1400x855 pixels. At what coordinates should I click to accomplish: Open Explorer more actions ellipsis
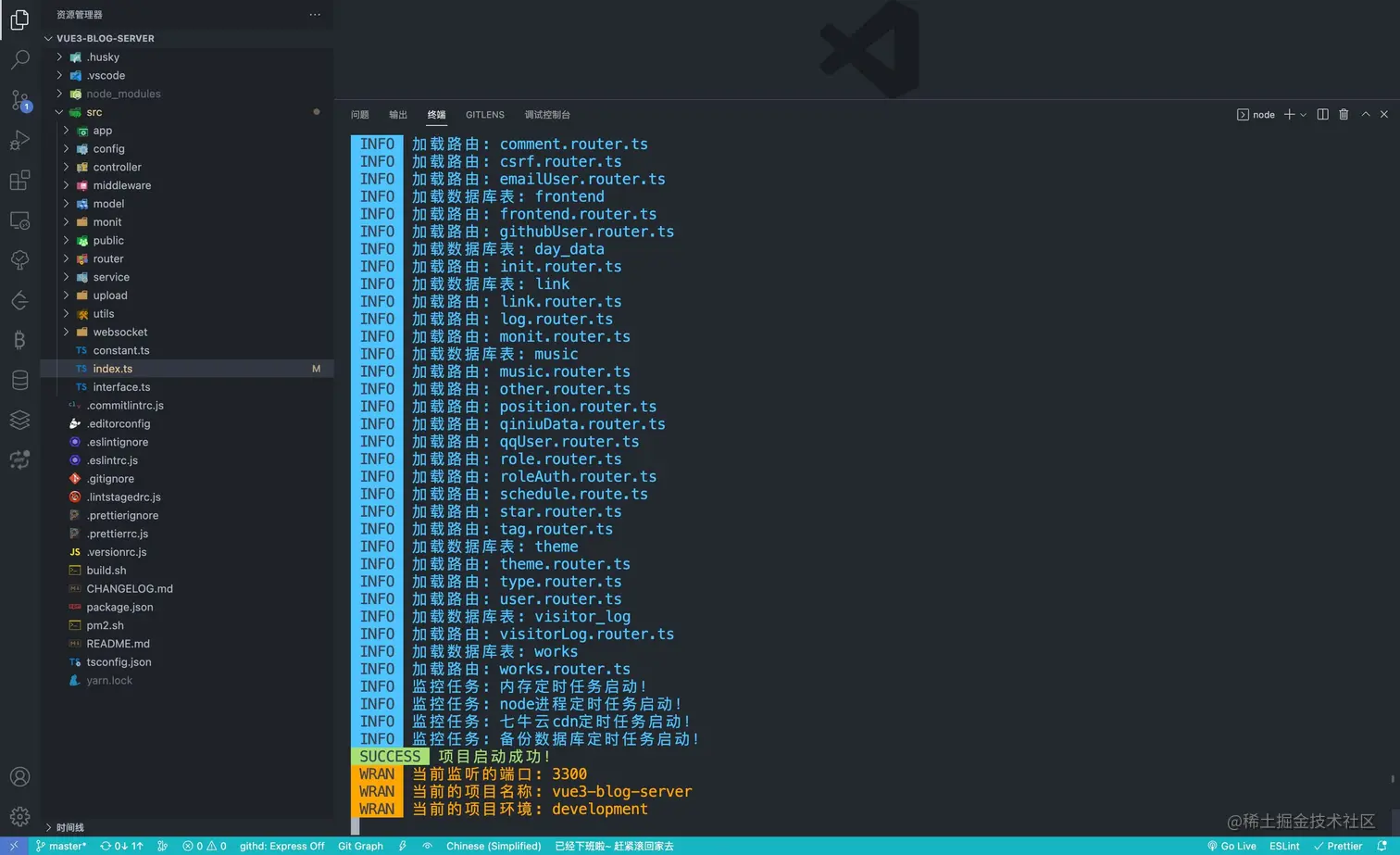pos(315,15)
